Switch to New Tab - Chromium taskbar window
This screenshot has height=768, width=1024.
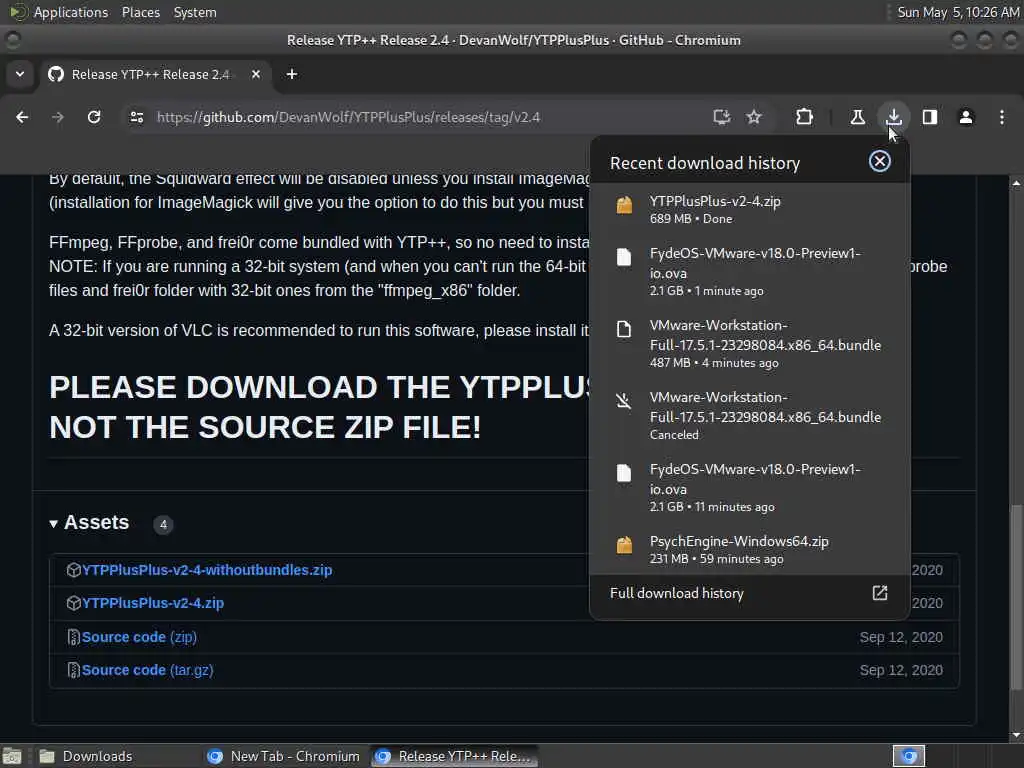[283, 756]
